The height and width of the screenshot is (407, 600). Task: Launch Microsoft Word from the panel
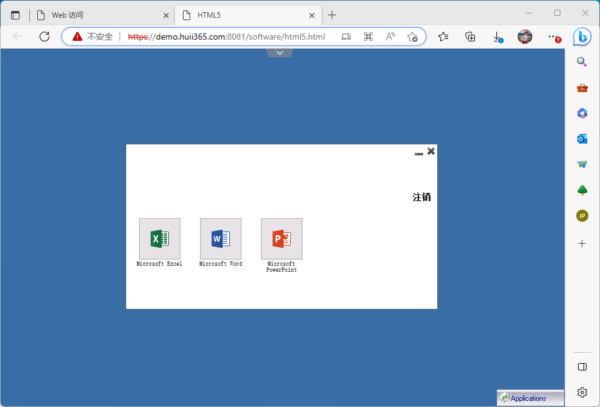[x=220, y=239]
